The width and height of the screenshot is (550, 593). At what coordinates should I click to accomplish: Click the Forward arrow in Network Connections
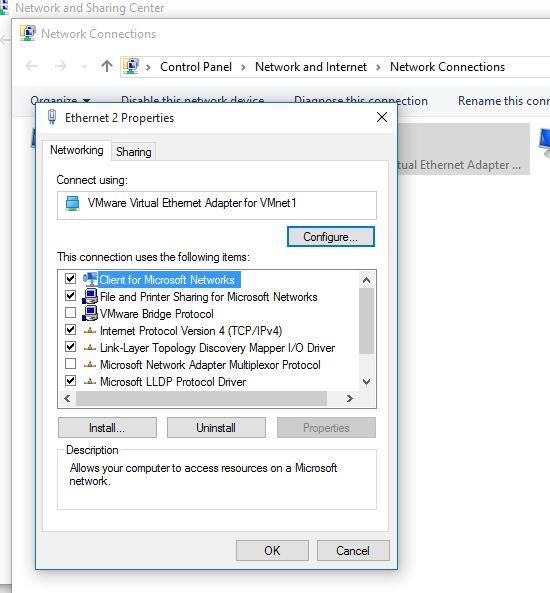pyautogui.click(x=61, y=67)
